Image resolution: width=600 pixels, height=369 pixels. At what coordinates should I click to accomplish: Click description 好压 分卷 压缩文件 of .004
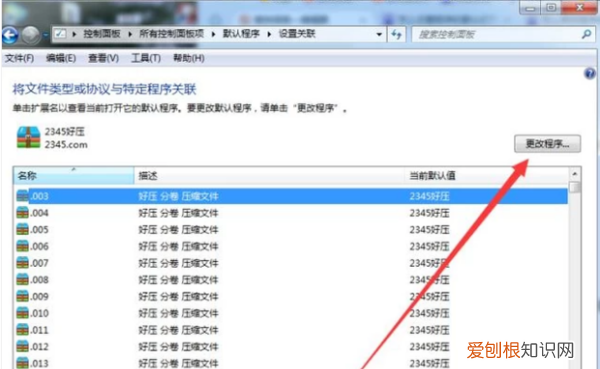click(178, 213)
